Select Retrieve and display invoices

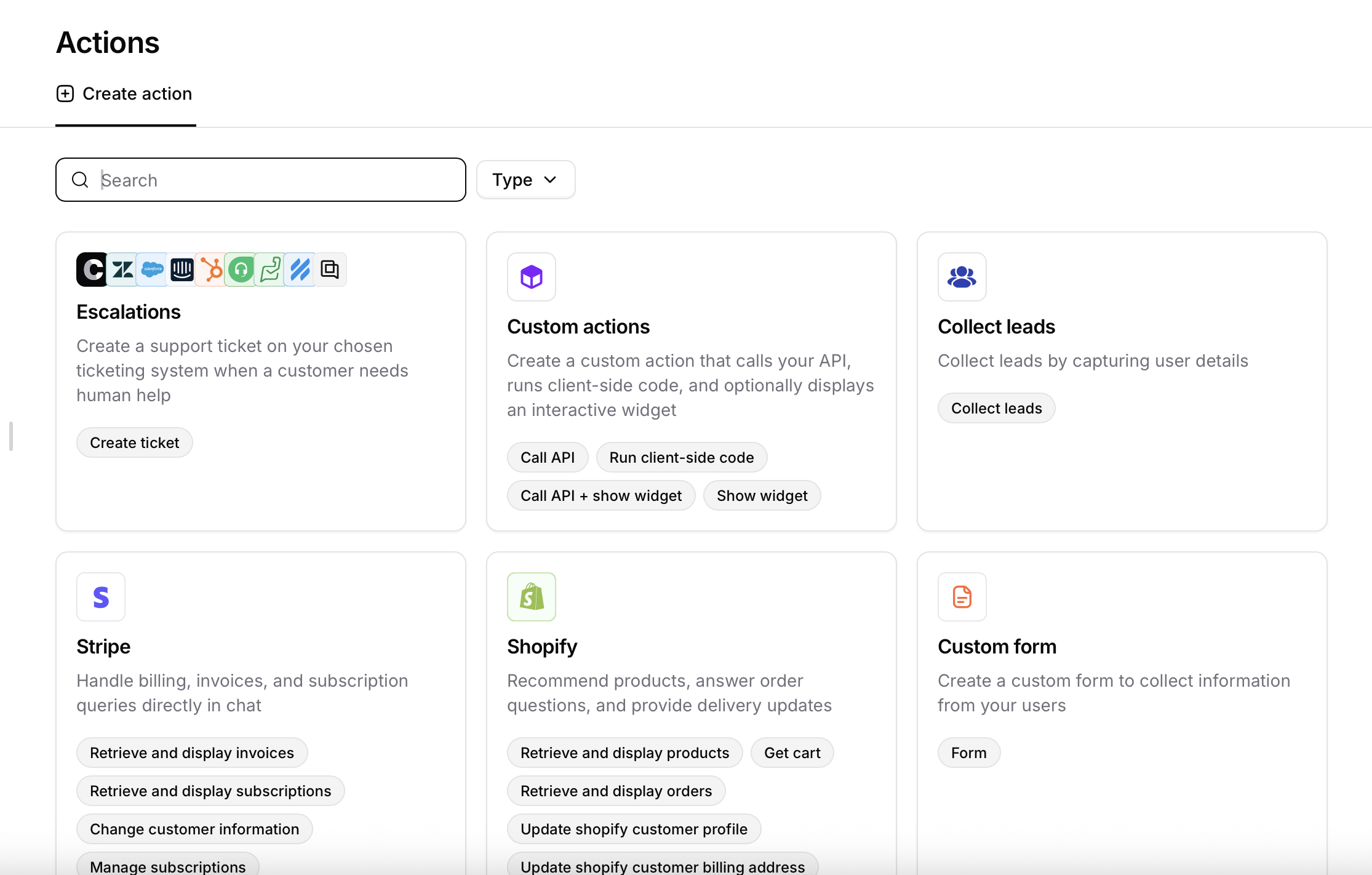(192, 753)
